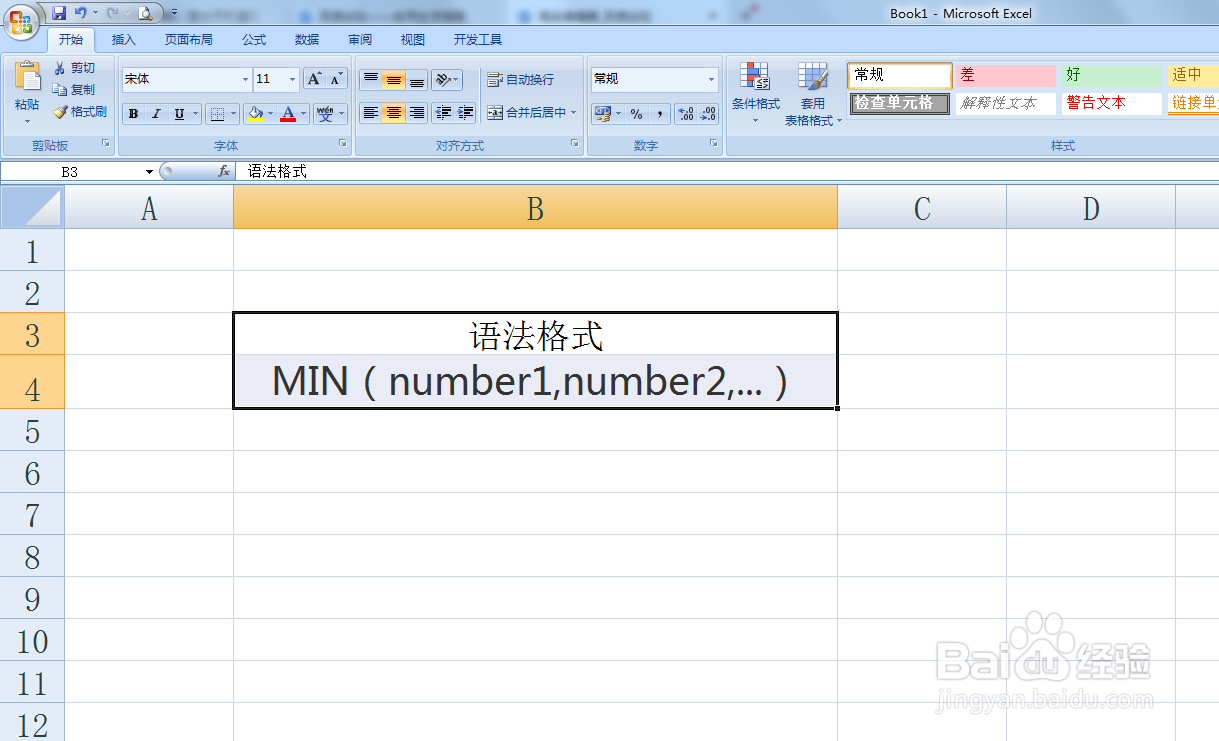Switch to the 数据 tab

(x=307, y=40)
